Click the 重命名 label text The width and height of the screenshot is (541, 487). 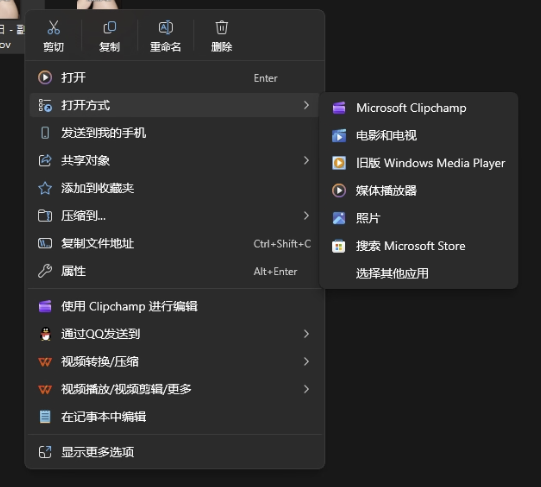tap(166, 47)
